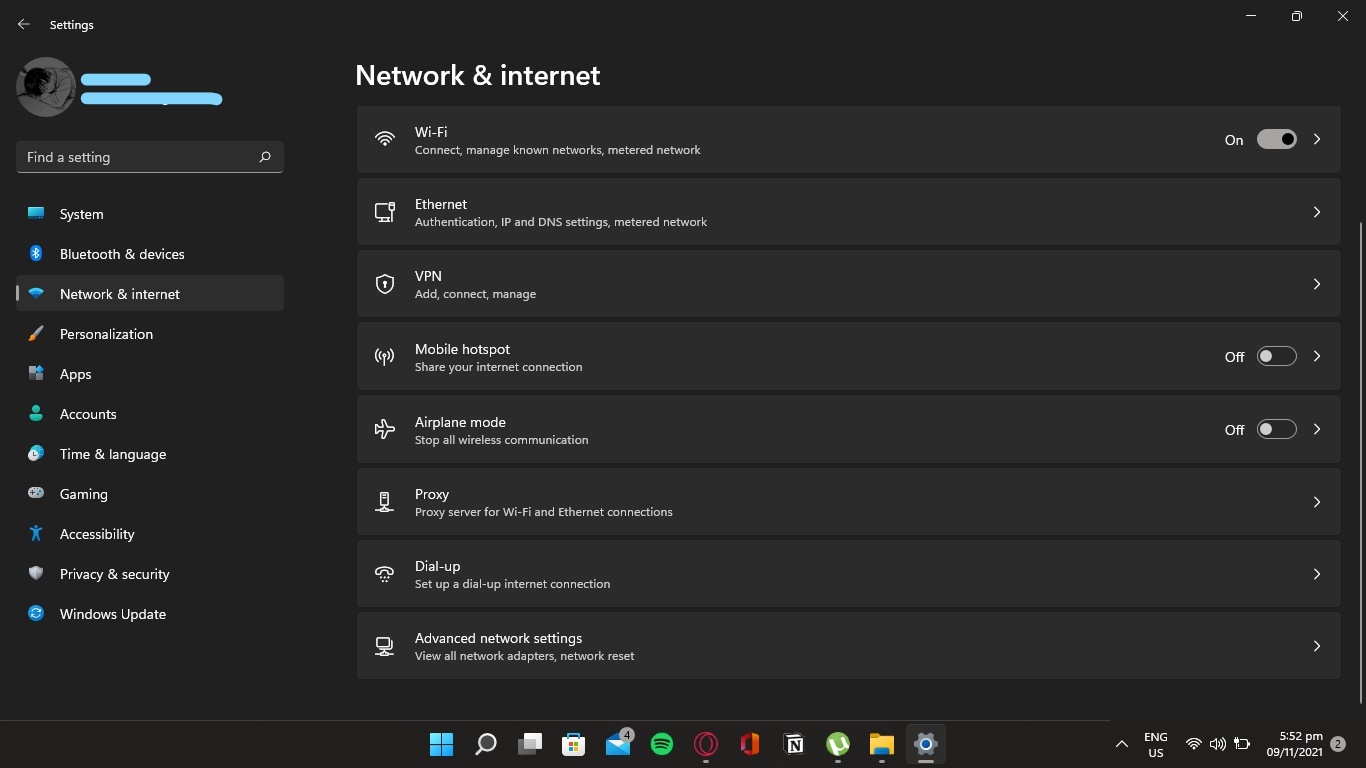
Task: Click the search magnifier in Find a setting
Action: click(x=265, y=157)
